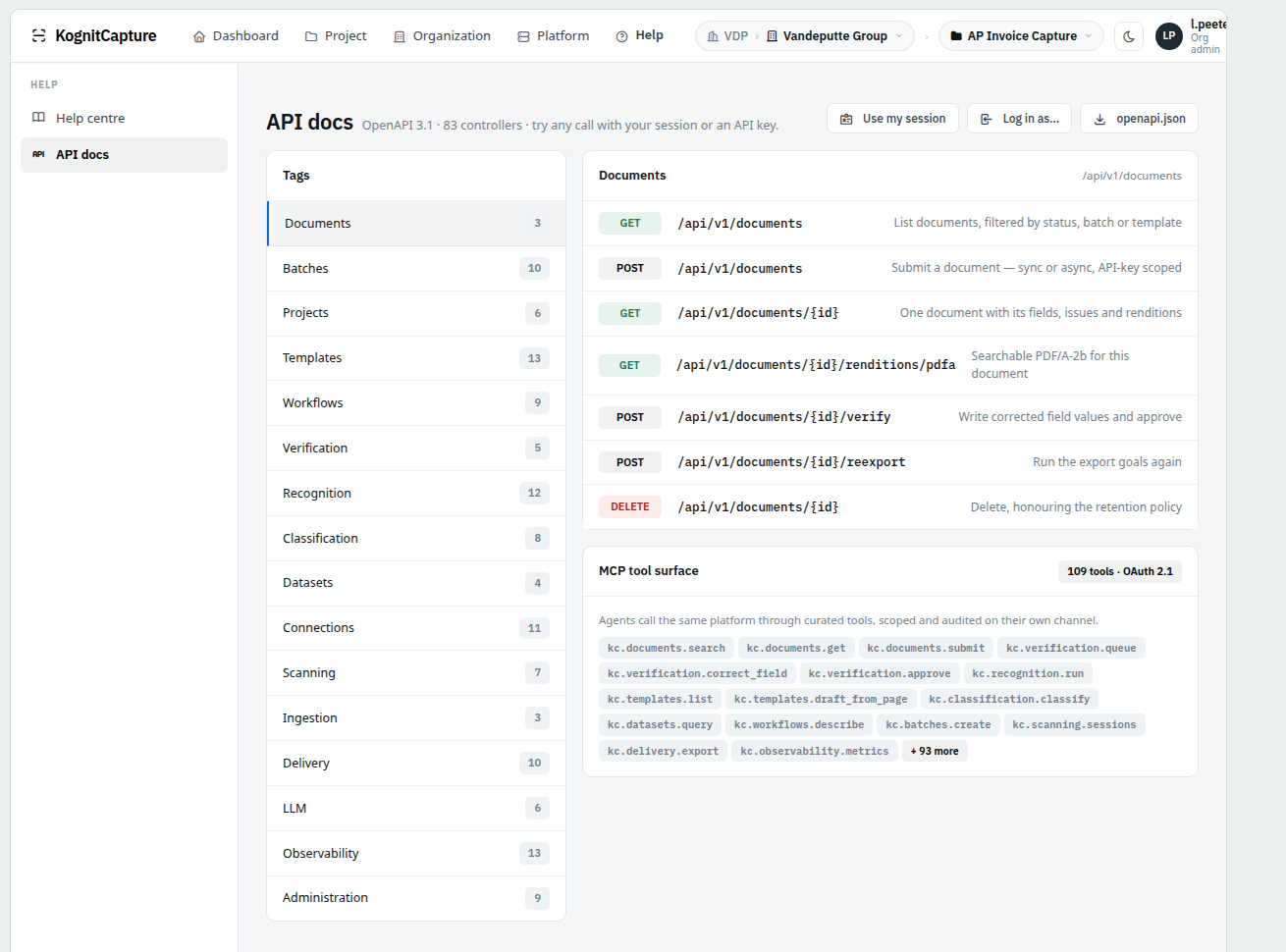The image size is (1286, 952).
Task: Open the LP user avatar menu
Action: tap(1169, 36)
